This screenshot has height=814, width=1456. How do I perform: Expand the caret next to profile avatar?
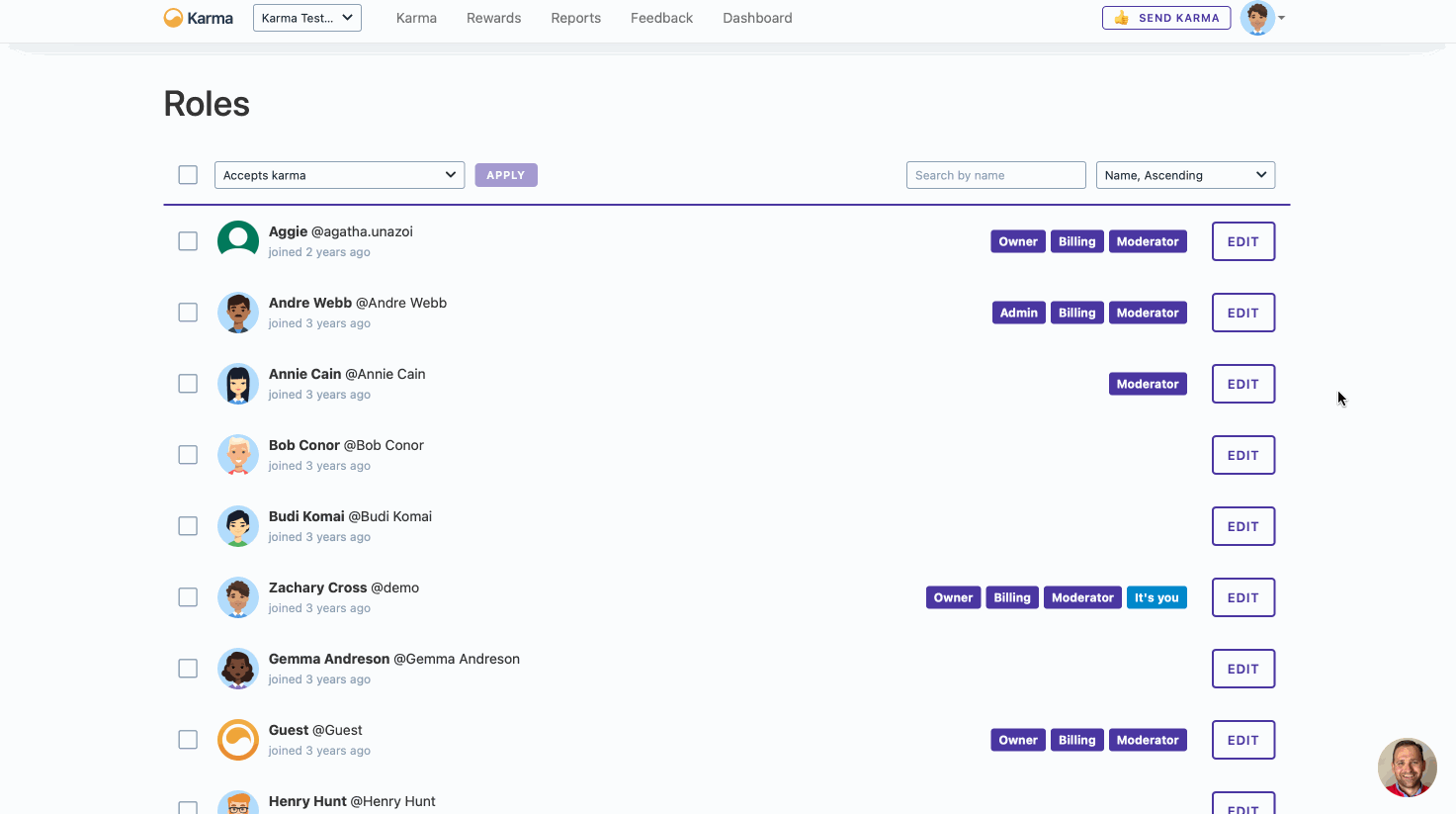[1282, 18]
